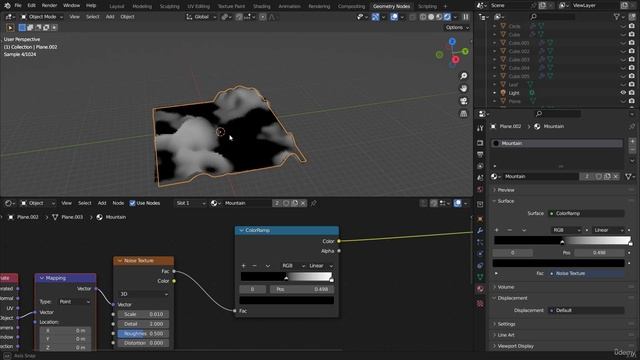Image resolution: width=640 pixels, height=360 pixels.
Task: Open Linear interpolation dropdown in ColorRamp node
Action: [x=320, y=266]
